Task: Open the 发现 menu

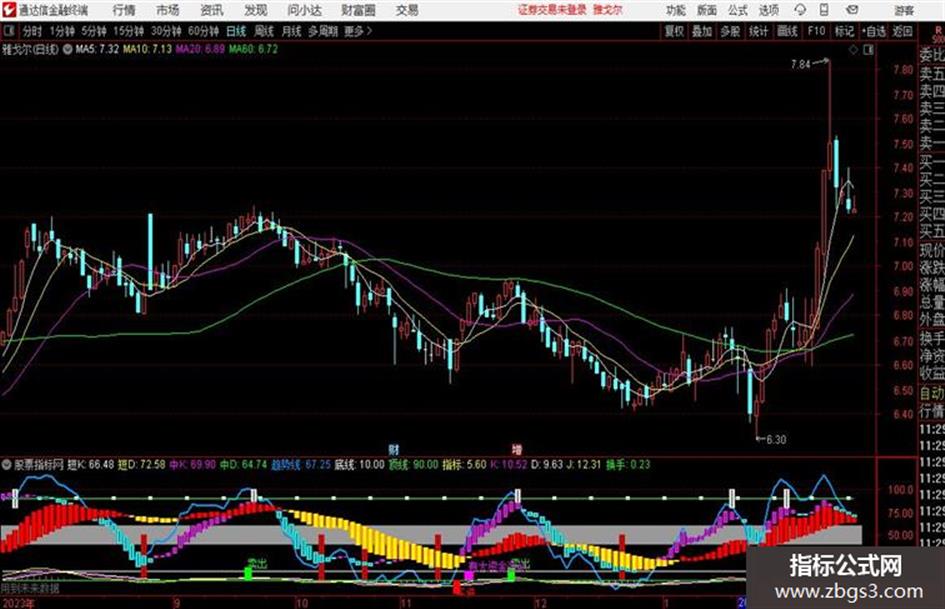Action: pyautogui.click(x=256, y=10)
